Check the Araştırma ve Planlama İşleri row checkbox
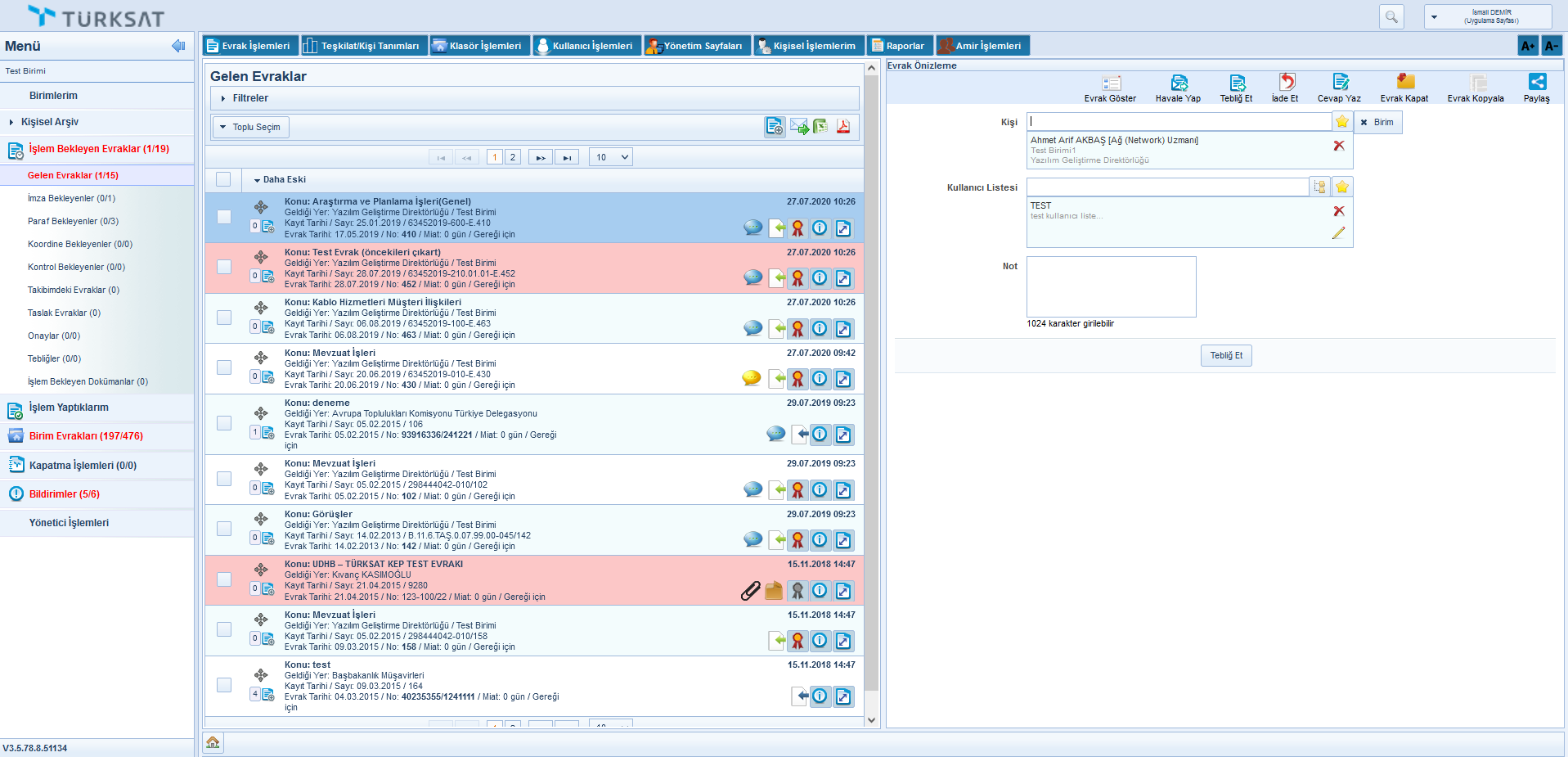1568x757 pixels. tap(224, 217)
